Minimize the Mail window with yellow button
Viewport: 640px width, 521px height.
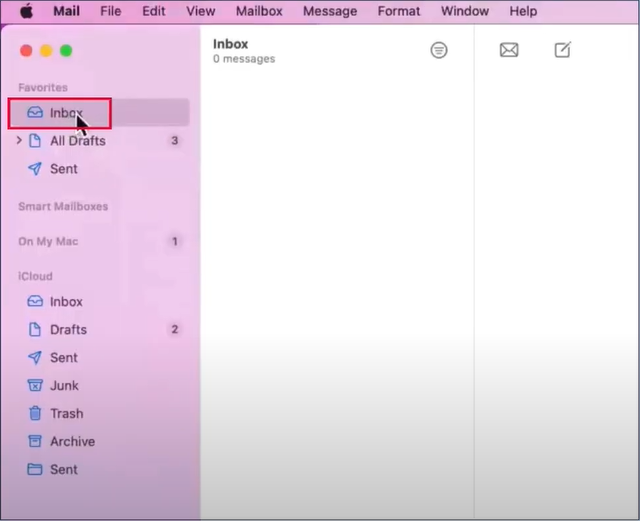pos(46,51)
